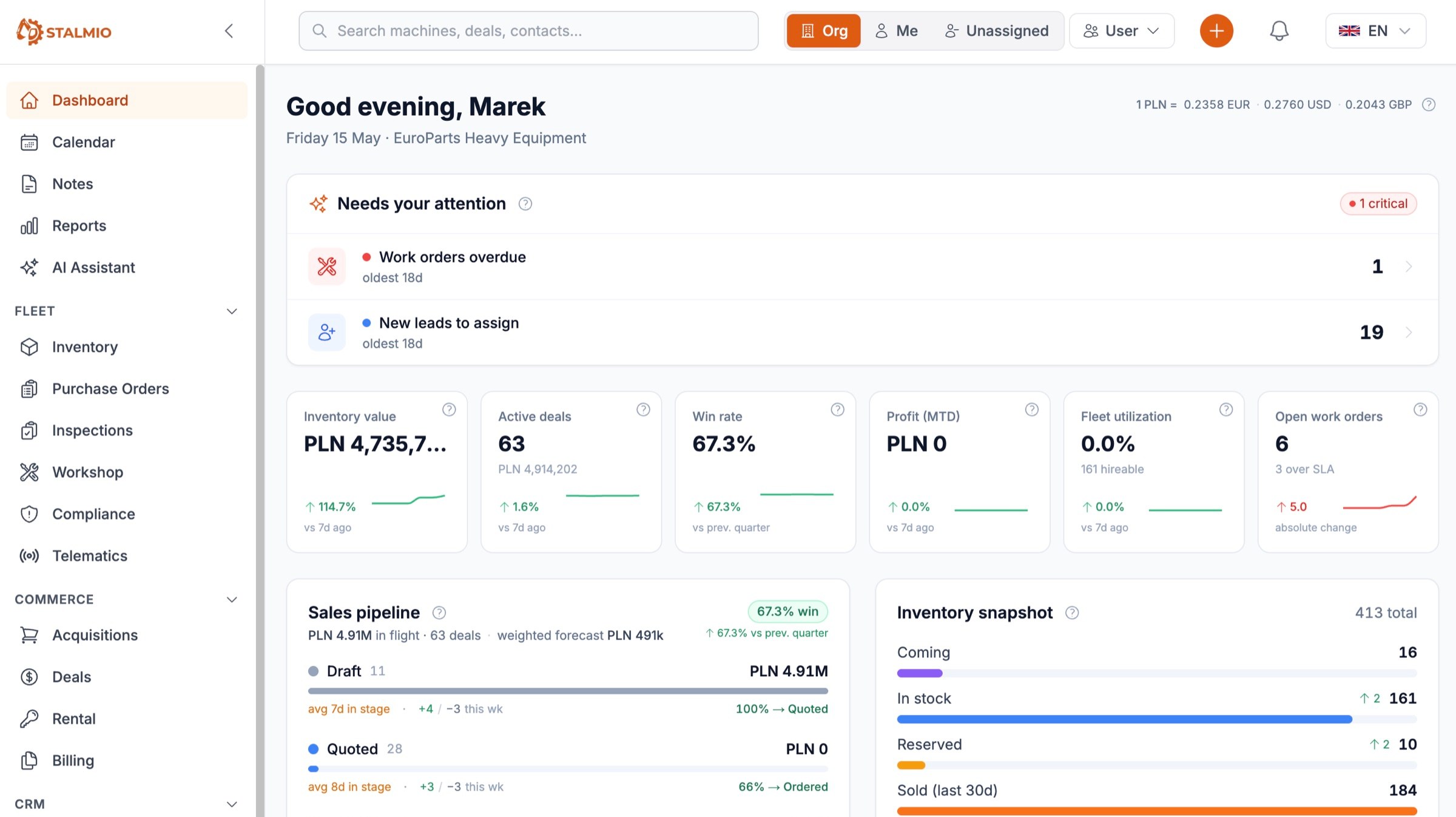
Task: Expand New leads to assign row arrow
Action: [x=1409, y=332]
